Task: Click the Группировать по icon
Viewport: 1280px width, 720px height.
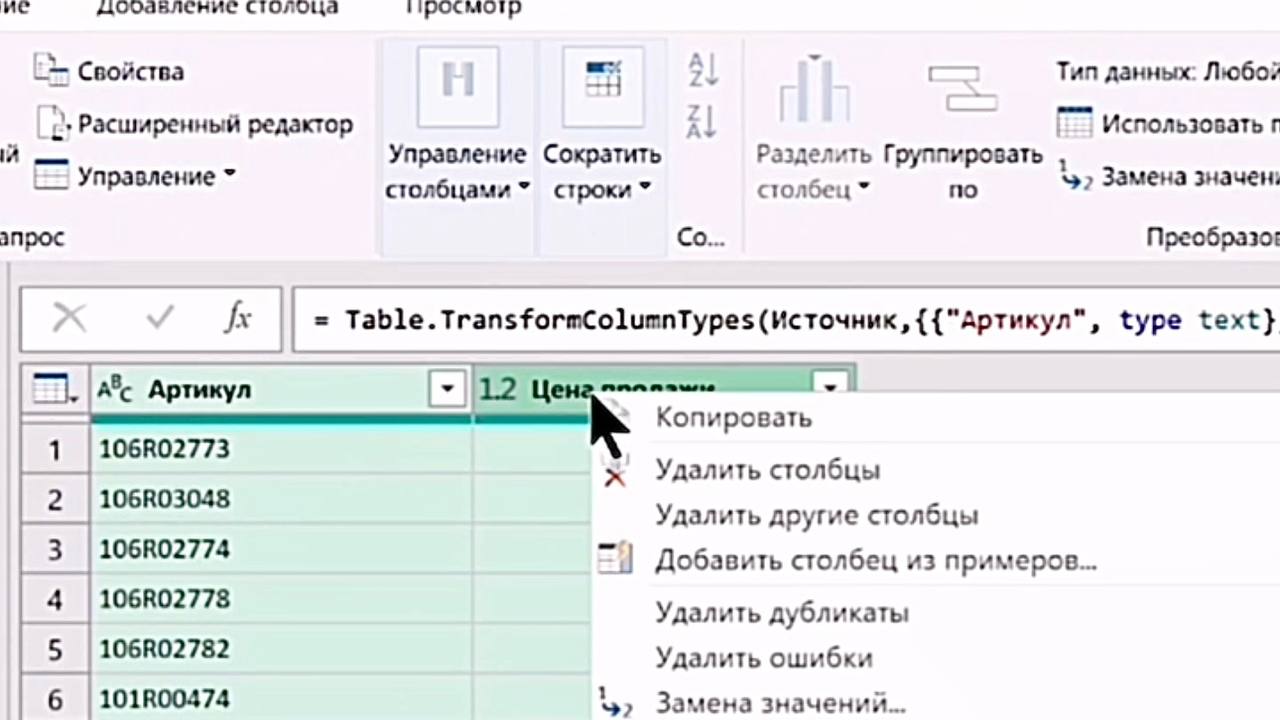Action: [x=962, y=88]
